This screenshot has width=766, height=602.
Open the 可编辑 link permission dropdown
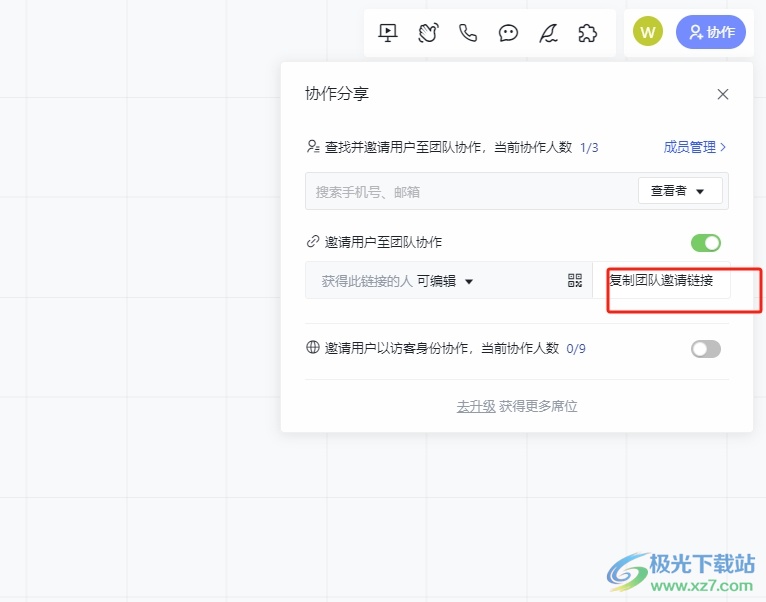pyautogui.click(x=445, y=281)
